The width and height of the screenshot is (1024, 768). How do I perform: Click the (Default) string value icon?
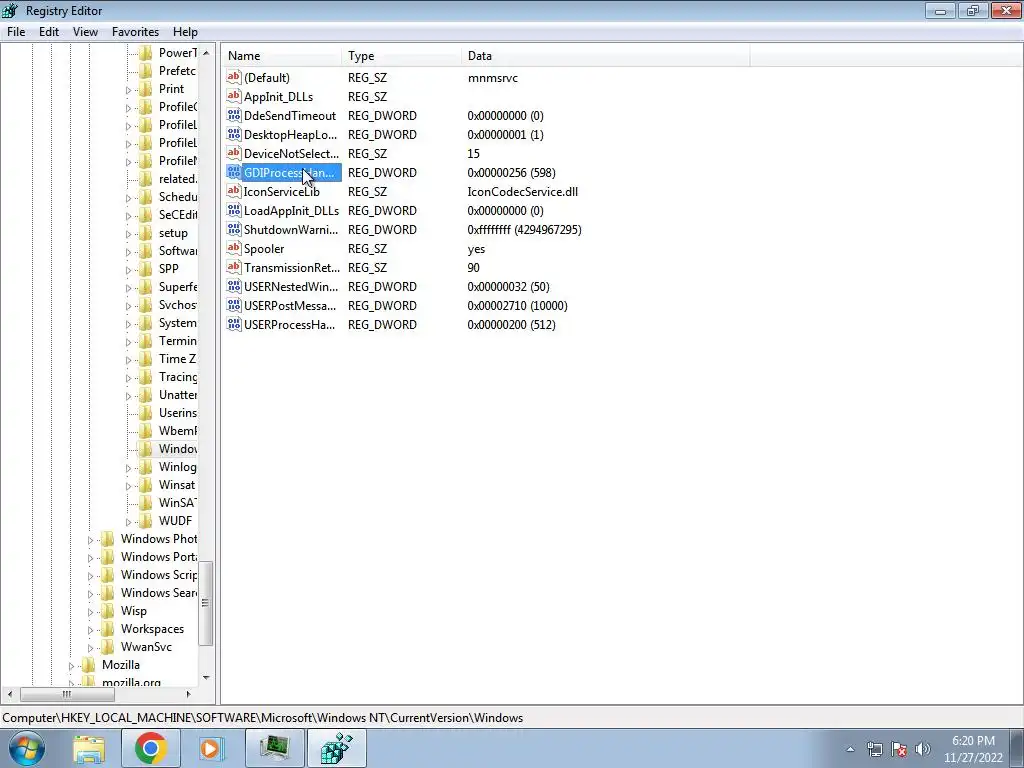[x=234, y=77]
